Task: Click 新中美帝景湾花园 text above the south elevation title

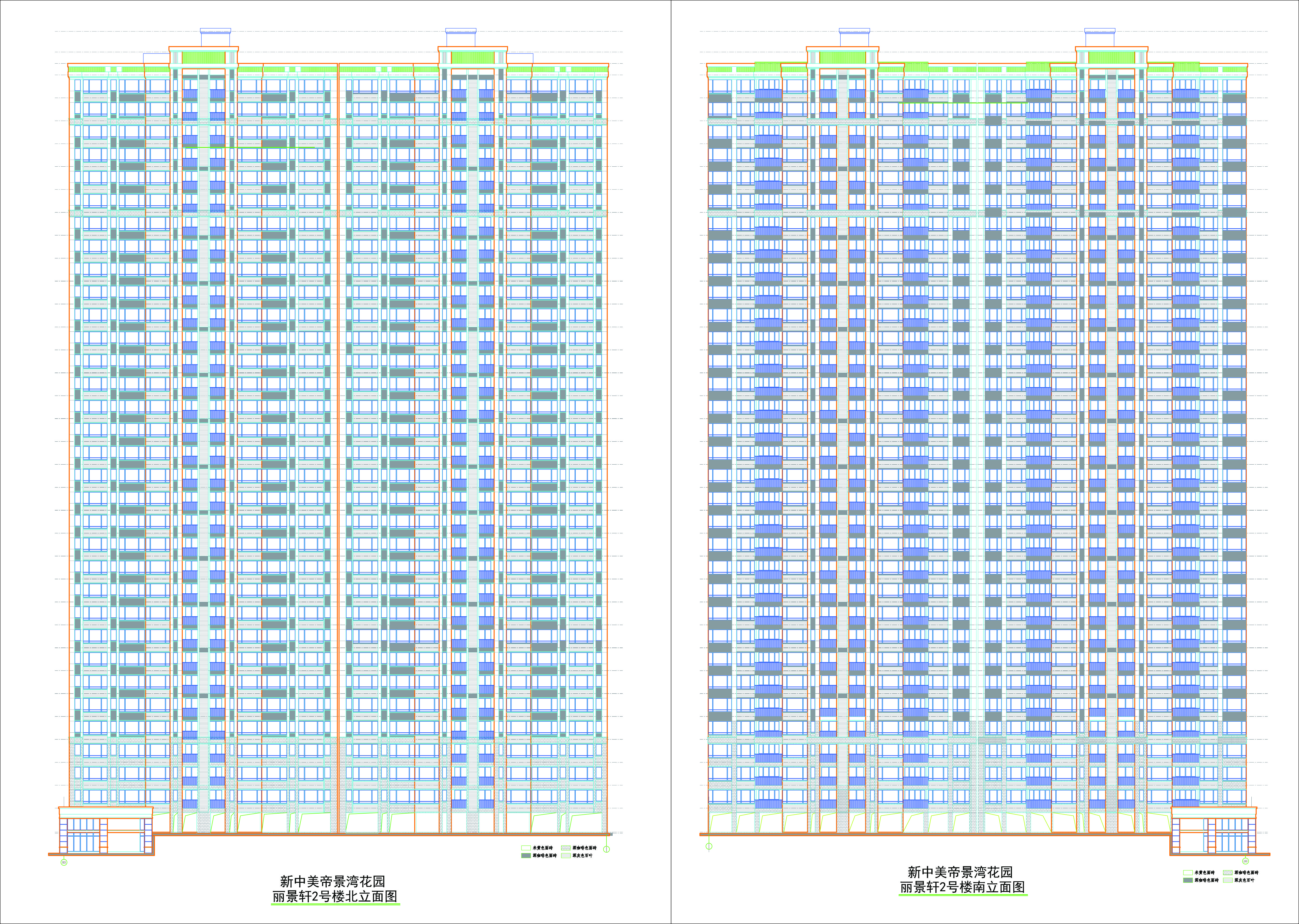Action: click(x=960, y=872)
